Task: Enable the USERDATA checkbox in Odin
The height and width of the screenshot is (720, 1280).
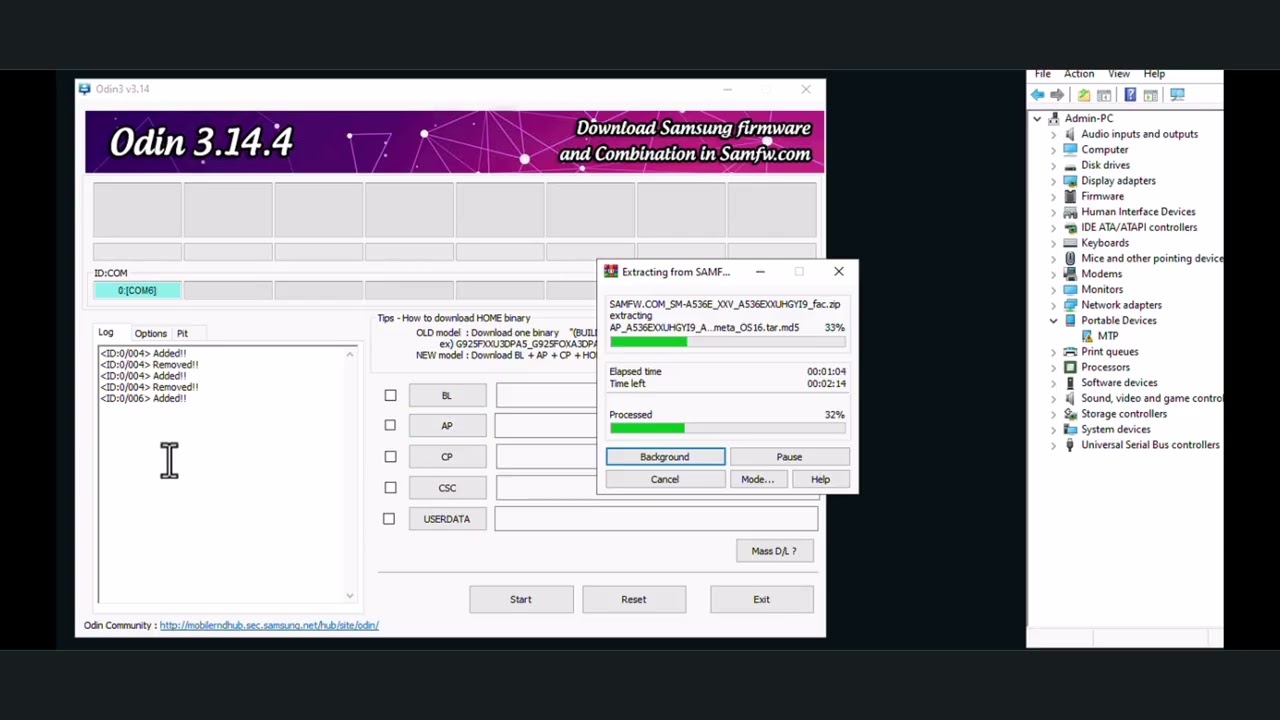Action: click(389, 518)
